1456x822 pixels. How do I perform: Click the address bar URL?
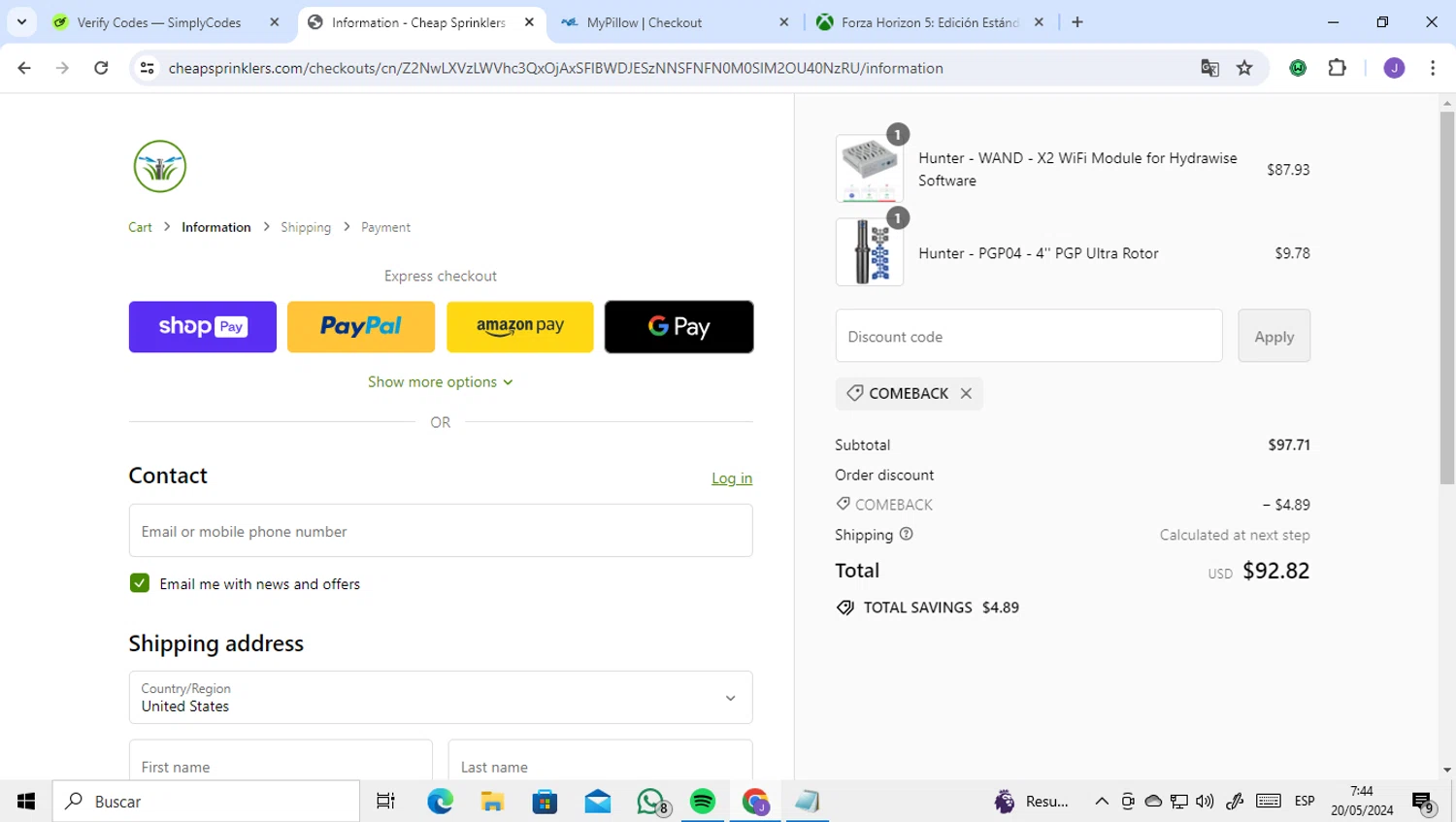[555, 68]
